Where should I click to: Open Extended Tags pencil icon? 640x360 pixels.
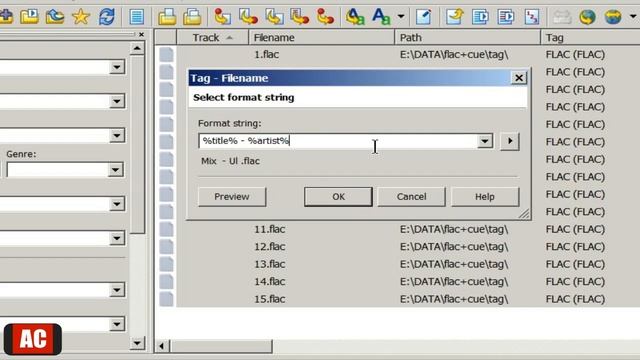[423, 17]
